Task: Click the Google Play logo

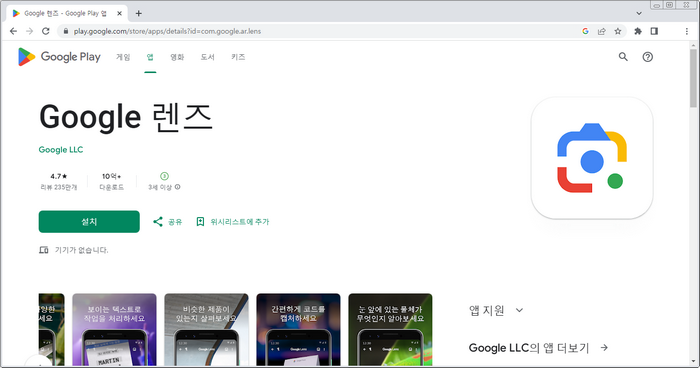Action: click(59, 57)
